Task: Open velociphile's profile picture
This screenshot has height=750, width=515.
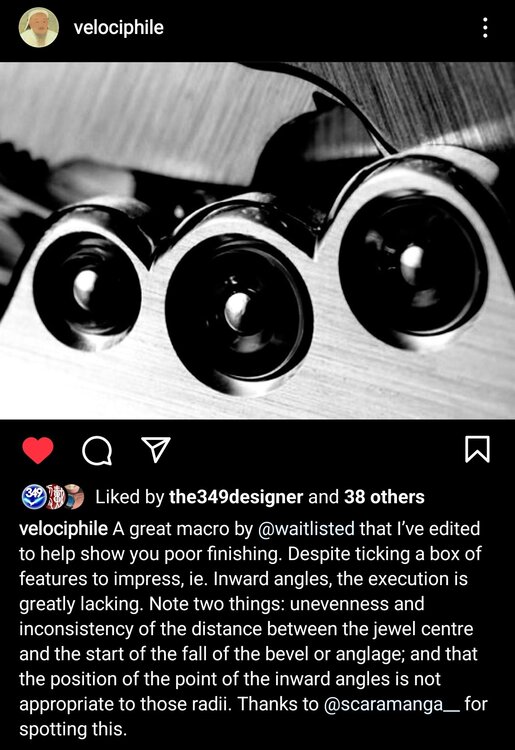Action: [39, 27]
